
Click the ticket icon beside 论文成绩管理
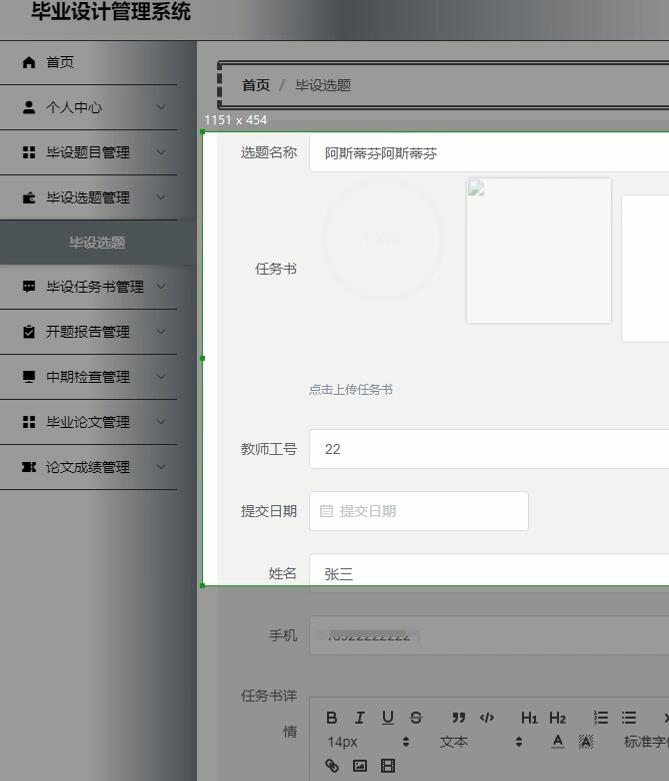[29, 467]
